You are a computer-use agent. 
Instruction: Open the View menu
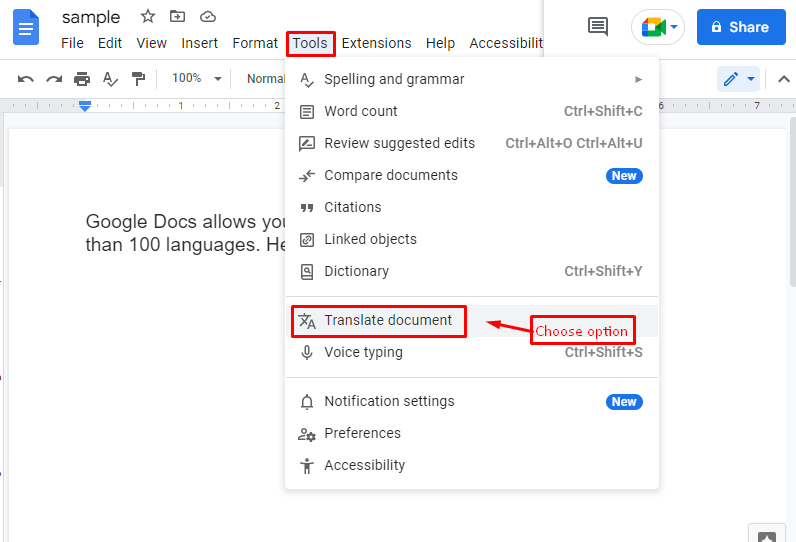(x=151, y=43)
